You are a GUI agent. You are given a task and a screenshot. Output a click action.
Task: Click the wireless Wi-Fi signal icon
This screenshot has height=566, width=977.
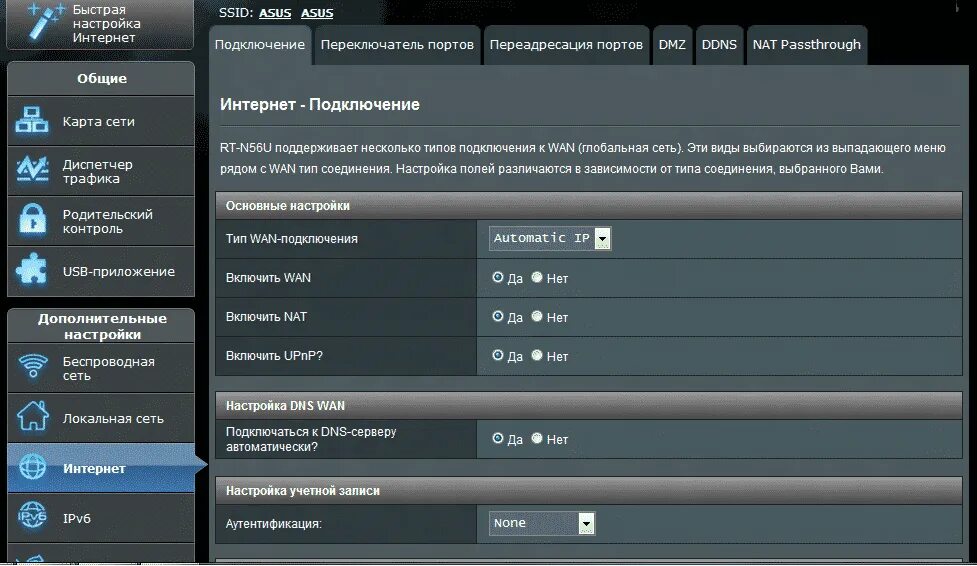[x=32, y=367]
